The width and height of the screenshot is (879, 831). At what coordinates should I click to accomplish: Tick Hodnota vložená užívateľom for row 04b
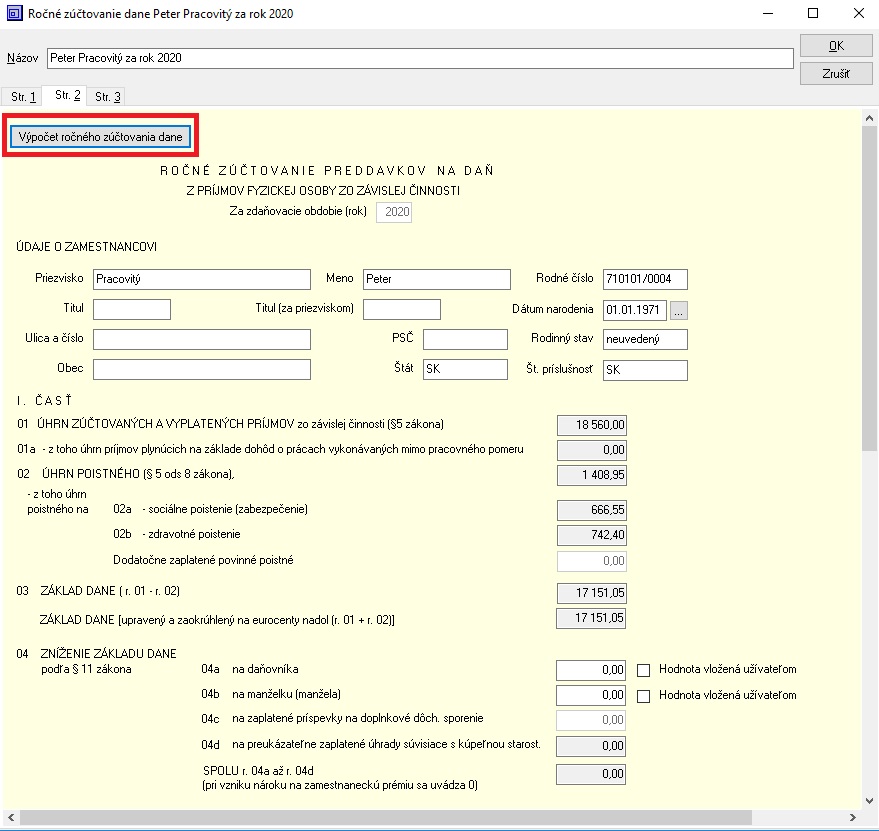point(644,696)
